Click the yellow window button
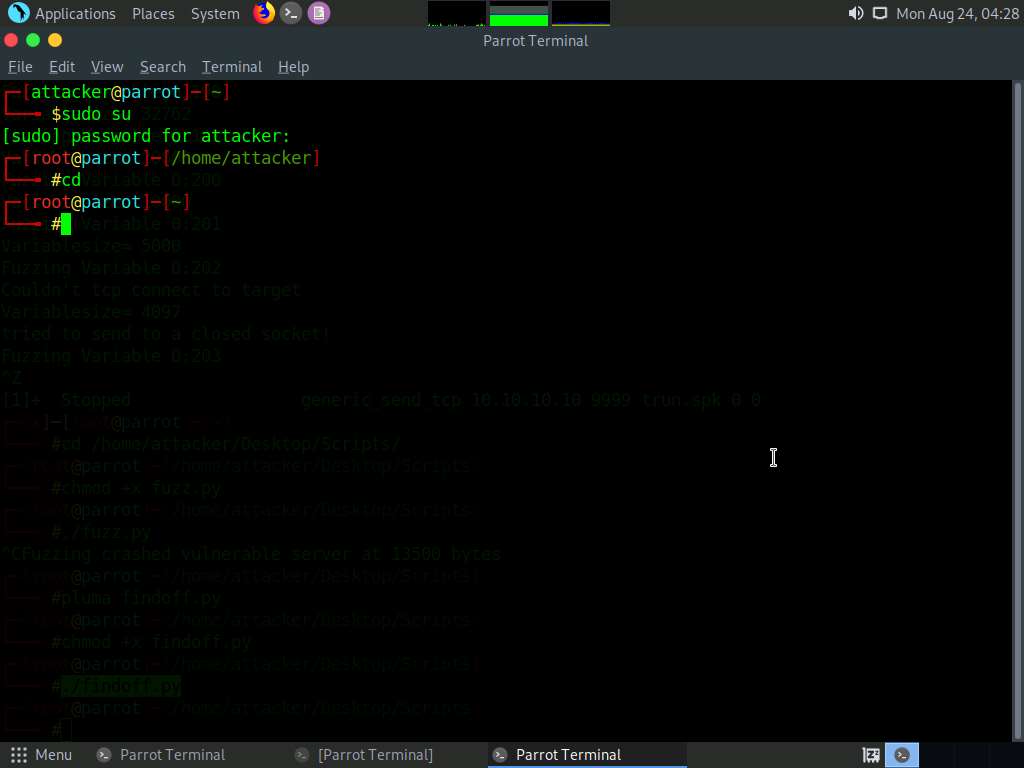This screenshot has height=768, width=1024. click(x=55, y=40)
